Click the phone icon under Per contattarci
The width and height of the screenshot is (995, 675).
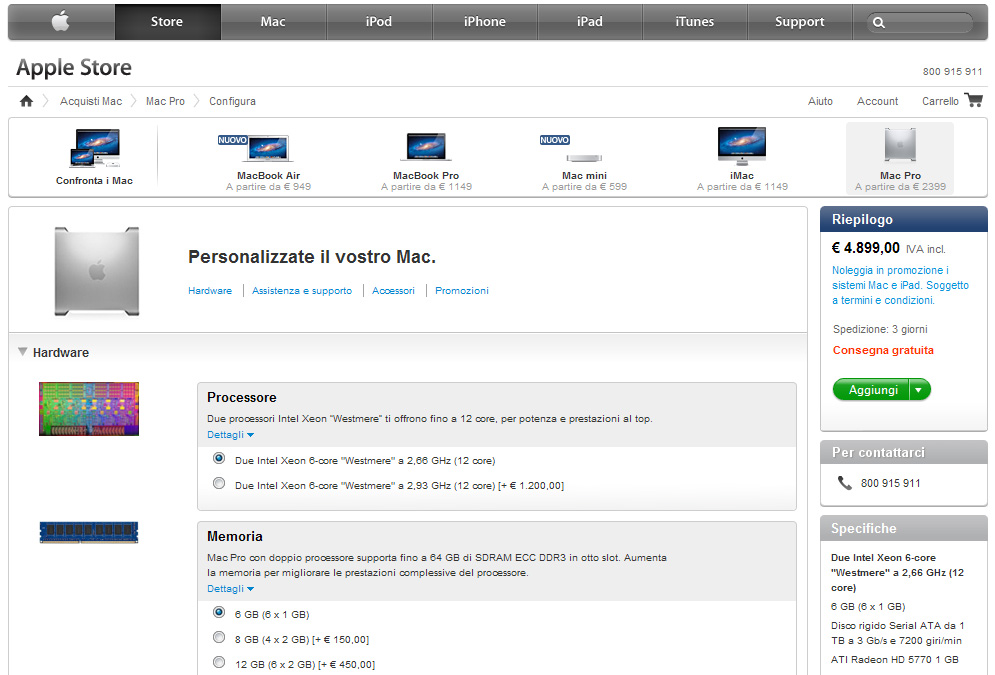click(845, 483)
